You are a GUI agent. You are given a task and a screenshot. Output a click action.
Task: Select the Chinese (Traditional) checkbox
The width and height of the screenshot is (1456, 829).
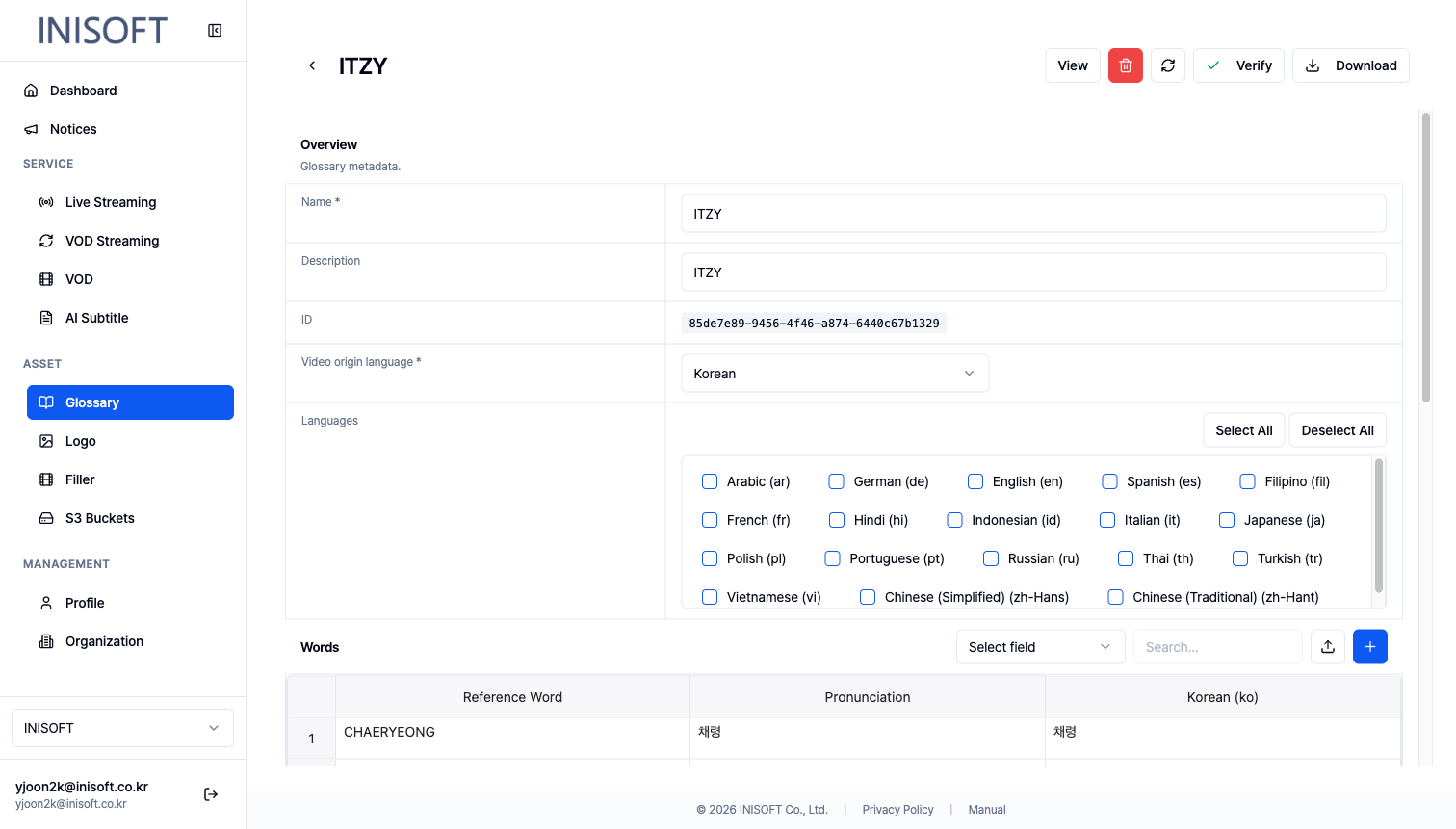[1116, 597]
